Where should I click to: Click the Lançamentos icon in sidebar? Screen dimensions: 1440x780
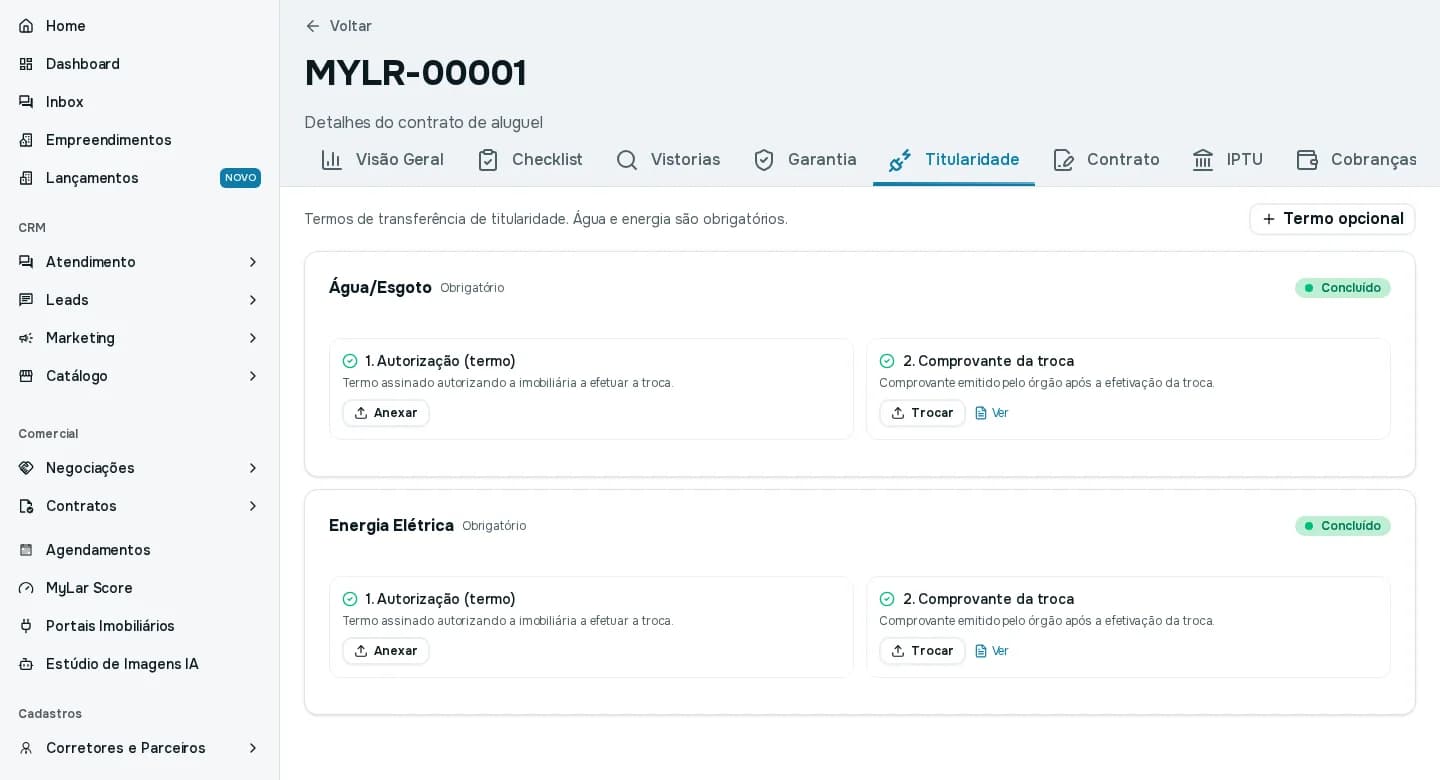pyautogui.click(x=26, y=178)
